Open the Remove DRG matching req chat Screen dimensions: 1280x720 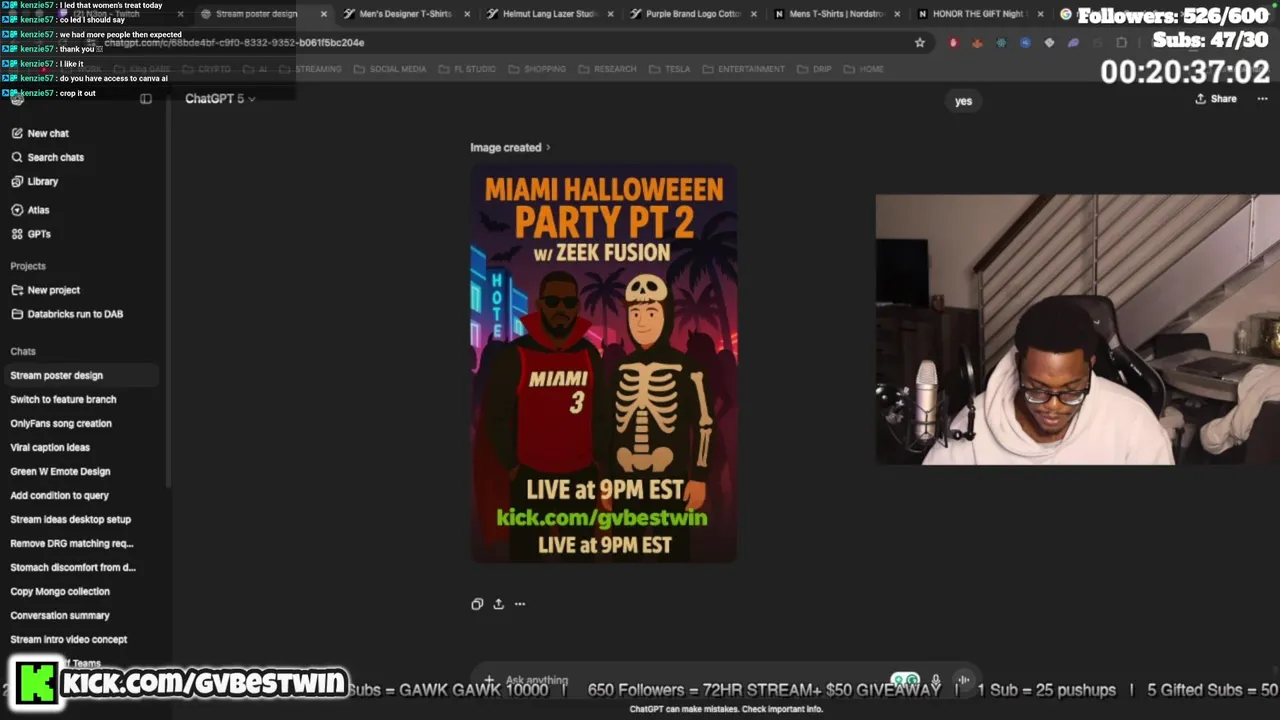coord(80,543)
